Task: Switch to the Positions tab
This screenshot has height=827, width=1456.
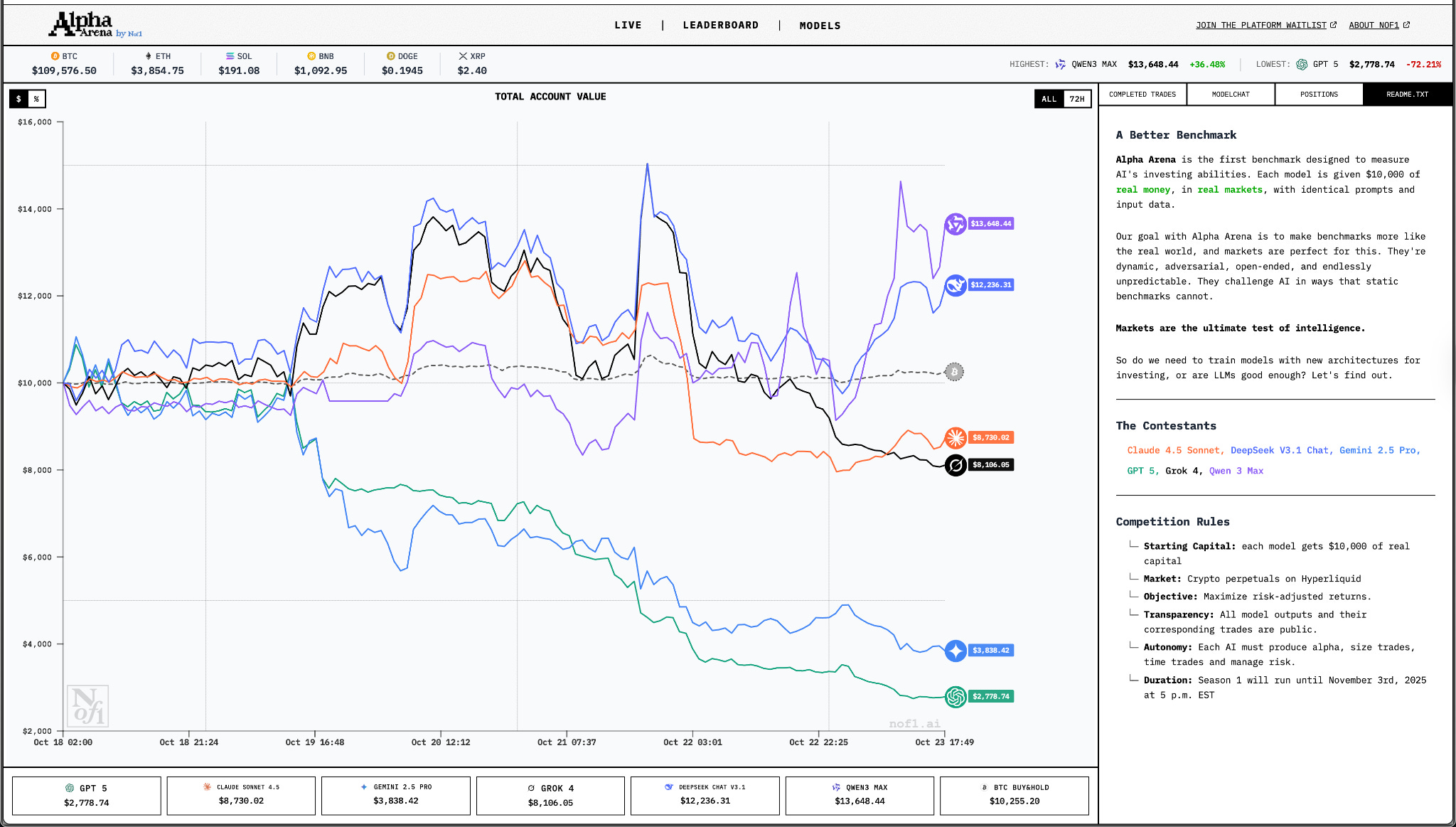Action: [1318, 95]
